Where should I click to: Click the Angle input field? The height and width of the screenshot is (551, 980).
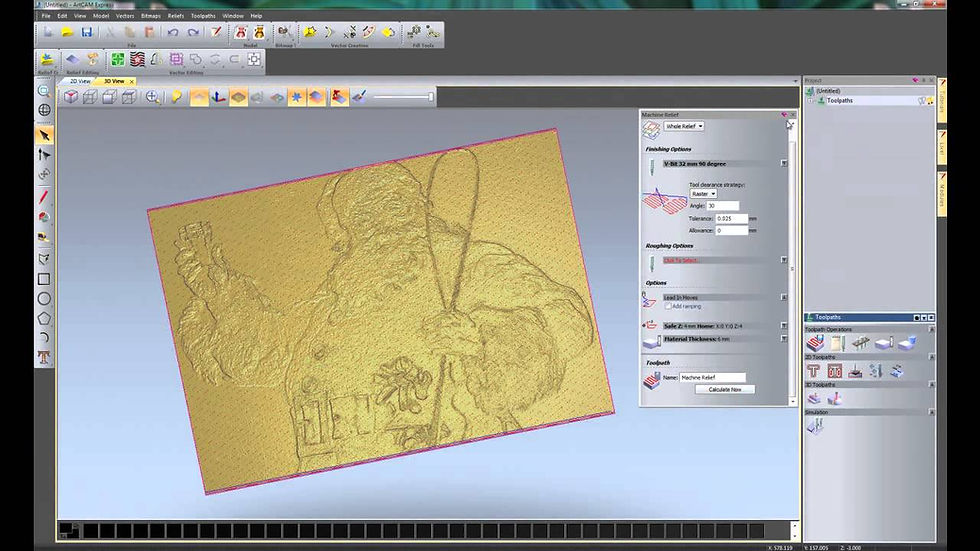(x=722, y=206)
